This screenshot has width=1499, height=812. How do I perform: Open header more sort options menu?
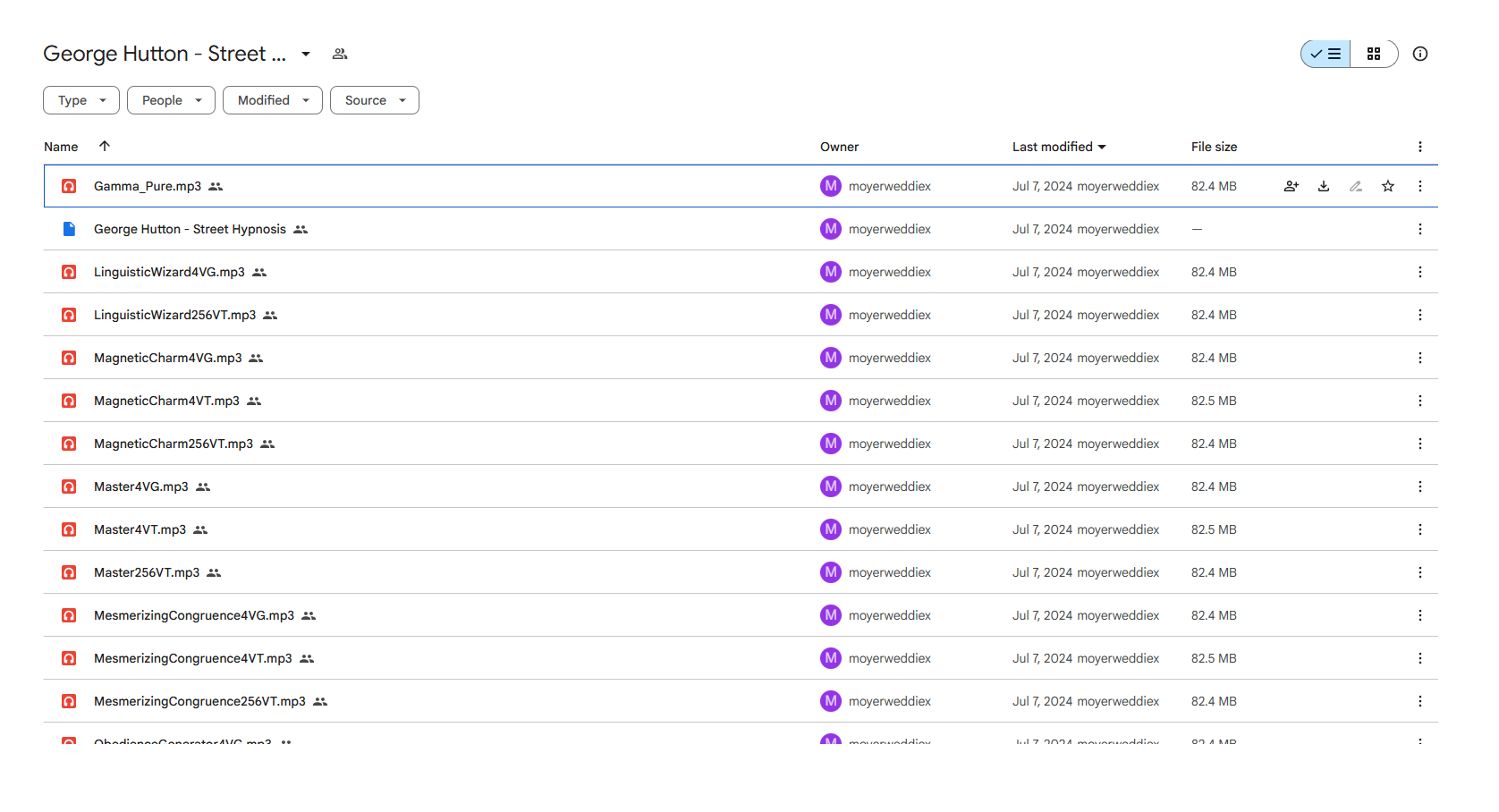[1420, 147]
